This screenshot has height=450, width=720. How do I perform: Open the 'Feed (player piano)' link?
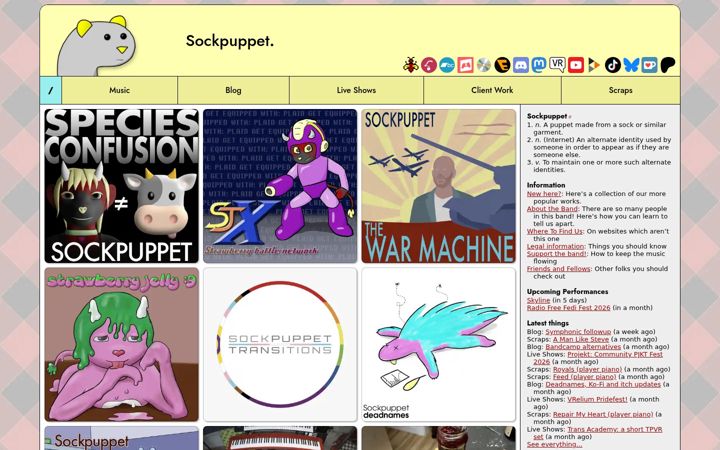point(585,377)
